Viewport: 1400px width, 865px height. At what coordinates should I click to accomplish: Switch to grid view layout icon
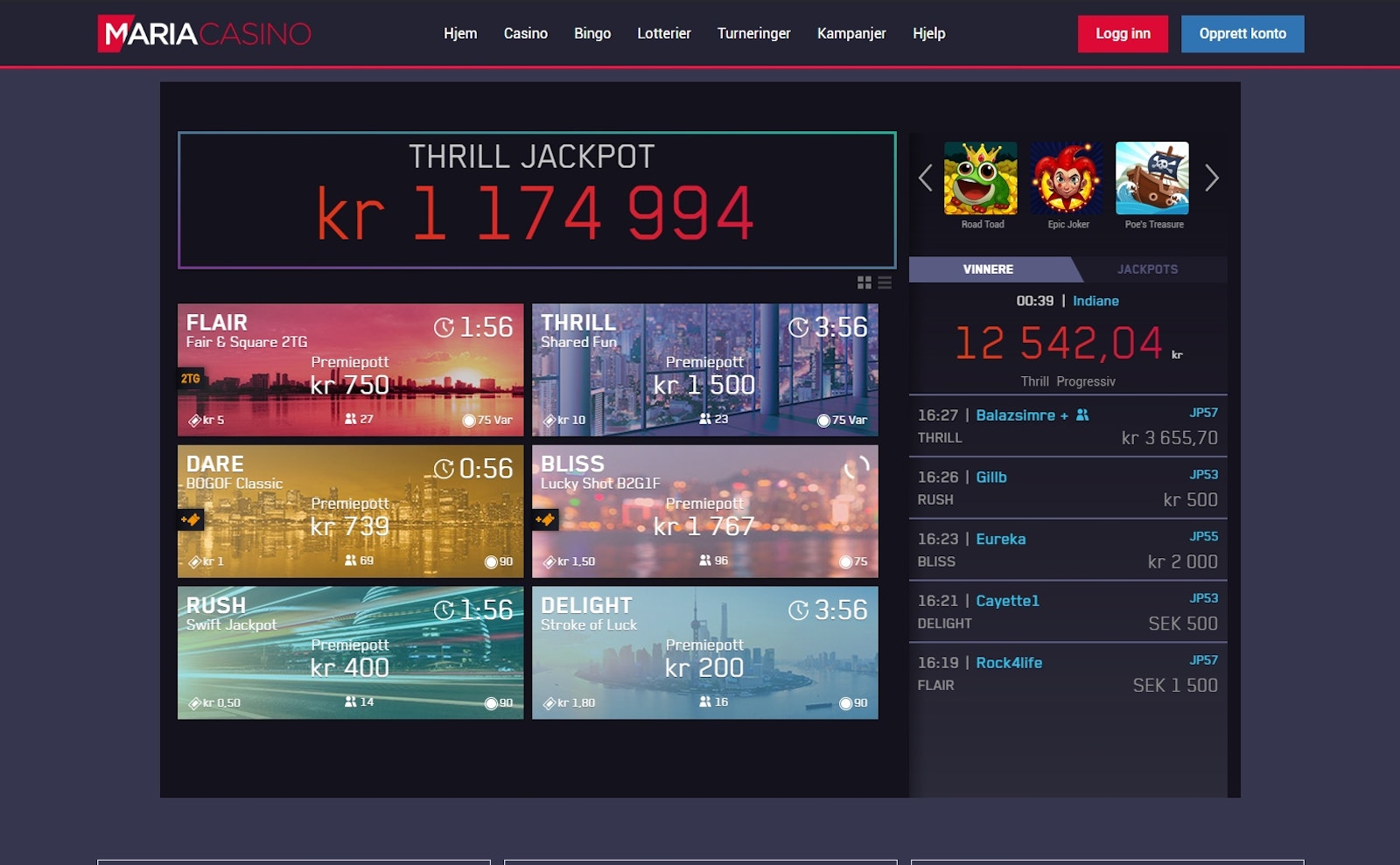[x=864, y=283]
